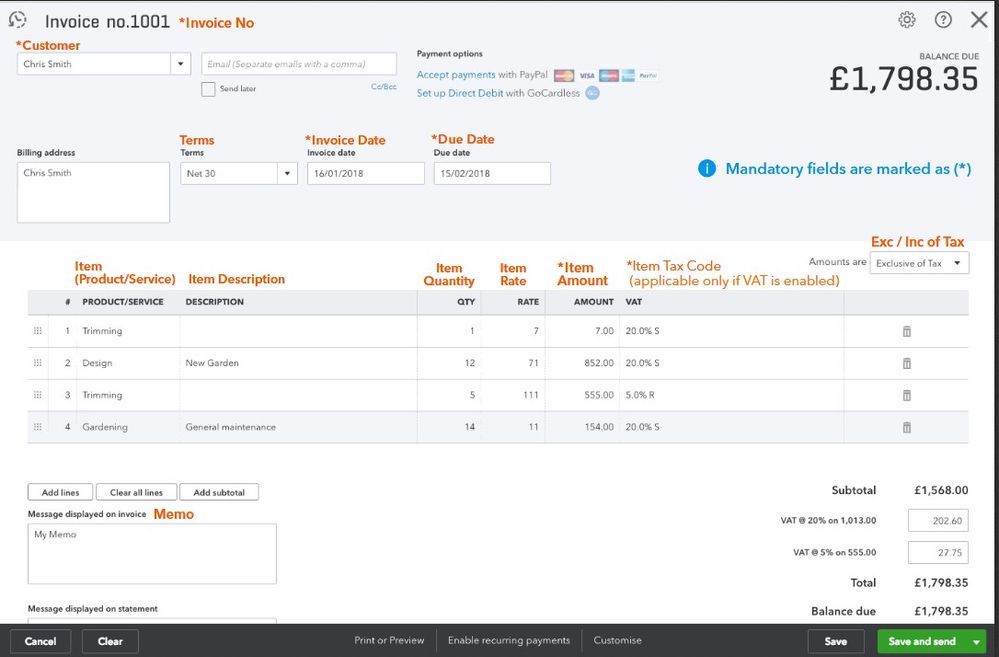Image resolution: width=999 pixels, height=657 pixels.
Task: Open the Customise option
Action: pyautogui.click(x=617, y=640)
